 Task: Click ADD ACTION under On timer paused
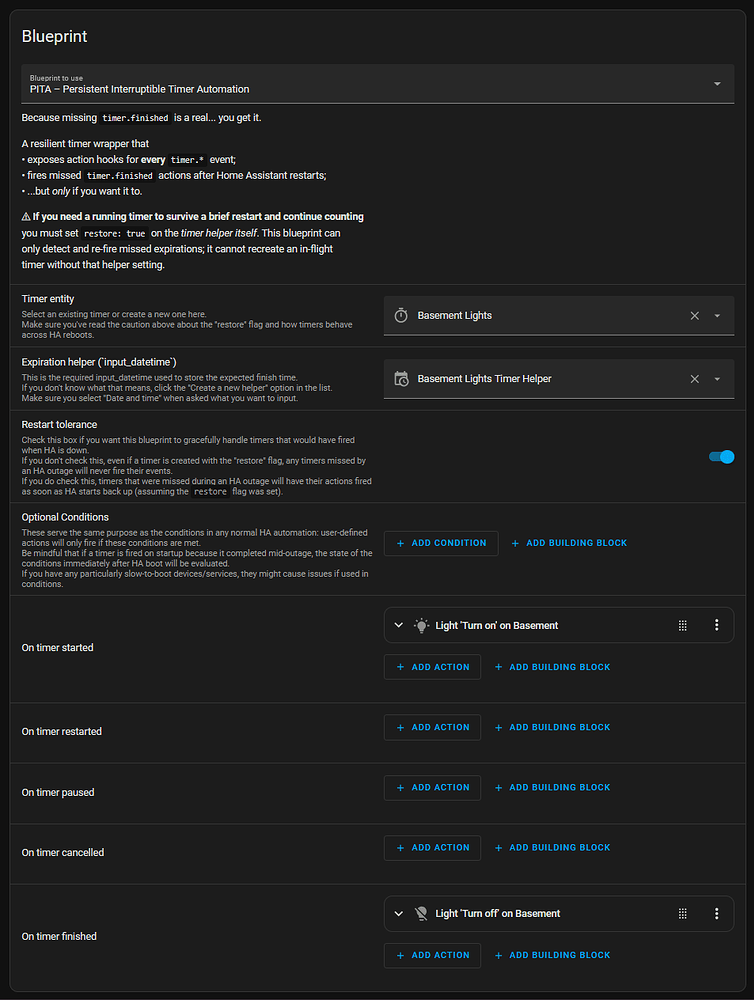pyautogui.click(x=432, y=787)
